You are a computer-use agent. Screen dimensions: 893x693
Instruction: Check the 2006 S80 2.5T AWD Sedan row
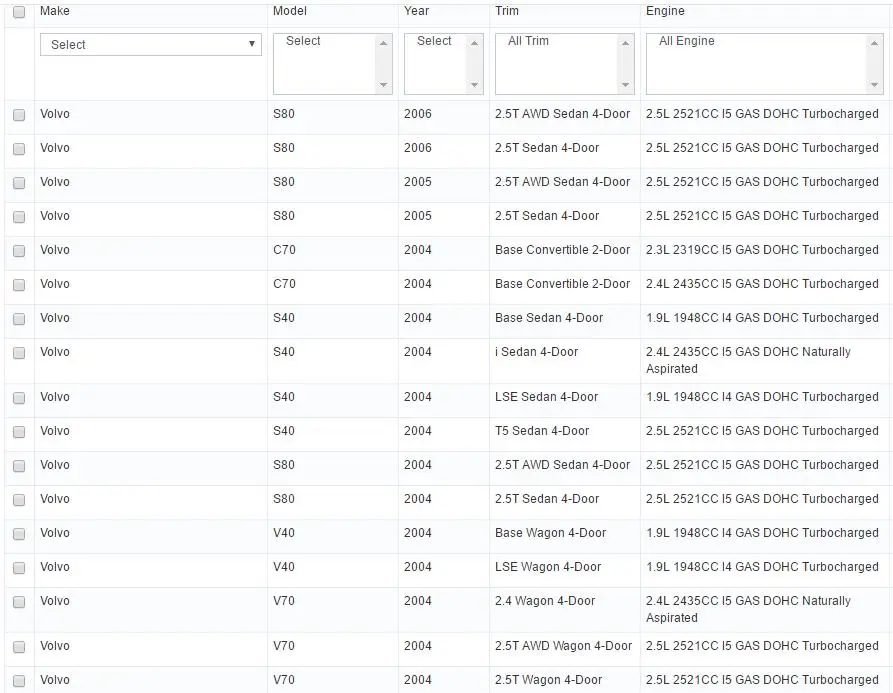coord(19,115)
